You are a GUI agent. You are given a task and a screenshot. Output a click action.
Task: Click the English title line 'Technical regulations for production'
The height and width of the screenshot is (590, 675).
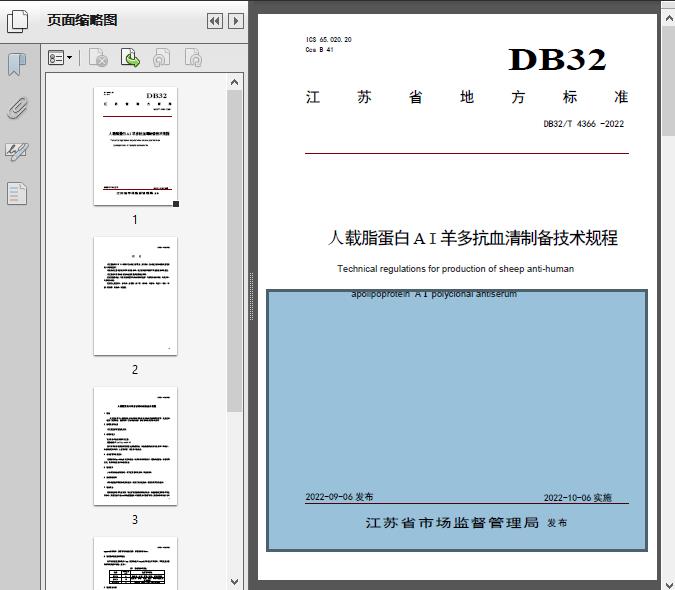pos(455,269)
